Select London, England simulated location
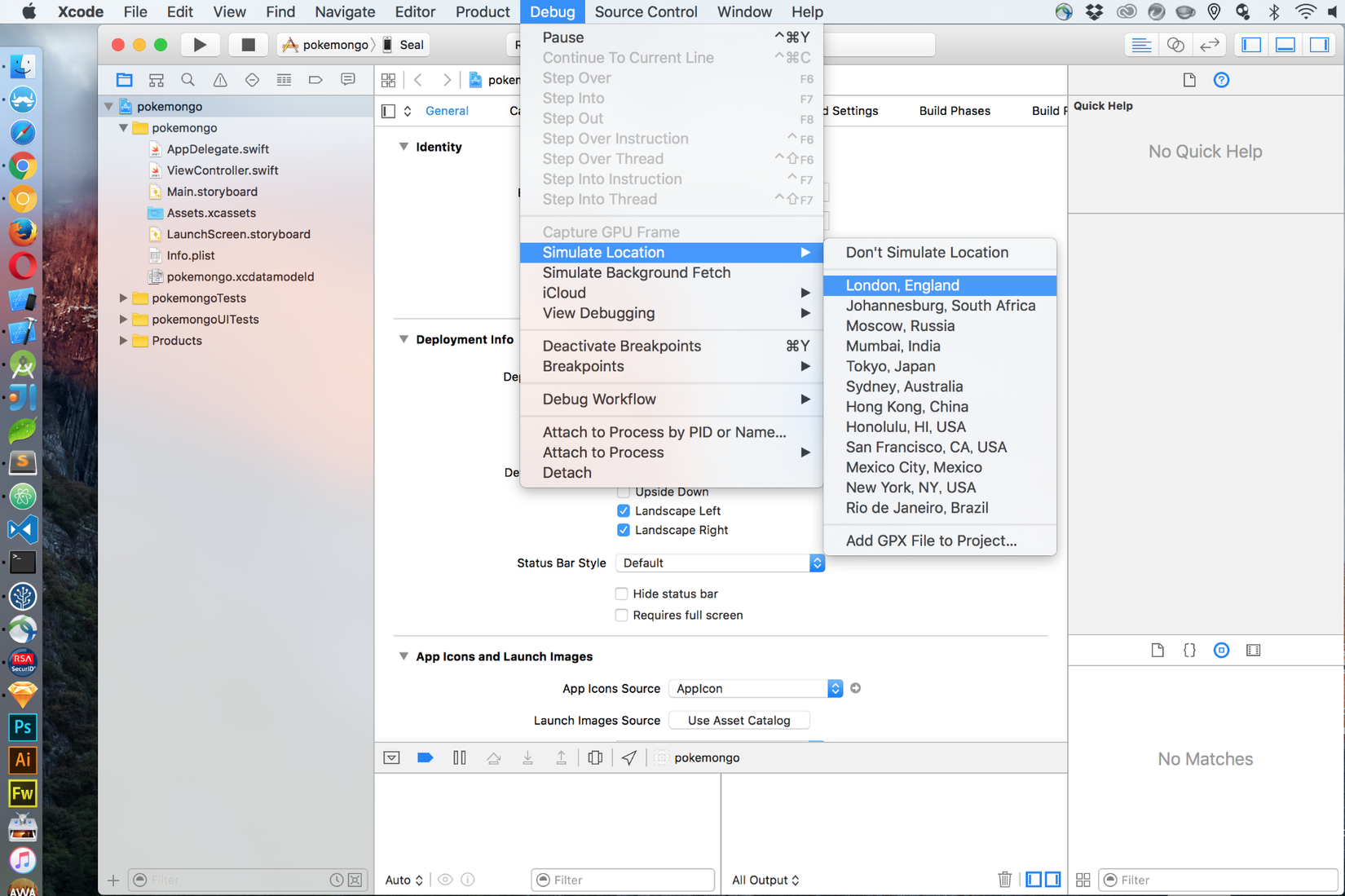The height and width of the screenshot is (896, 1345). click(940, 285)
